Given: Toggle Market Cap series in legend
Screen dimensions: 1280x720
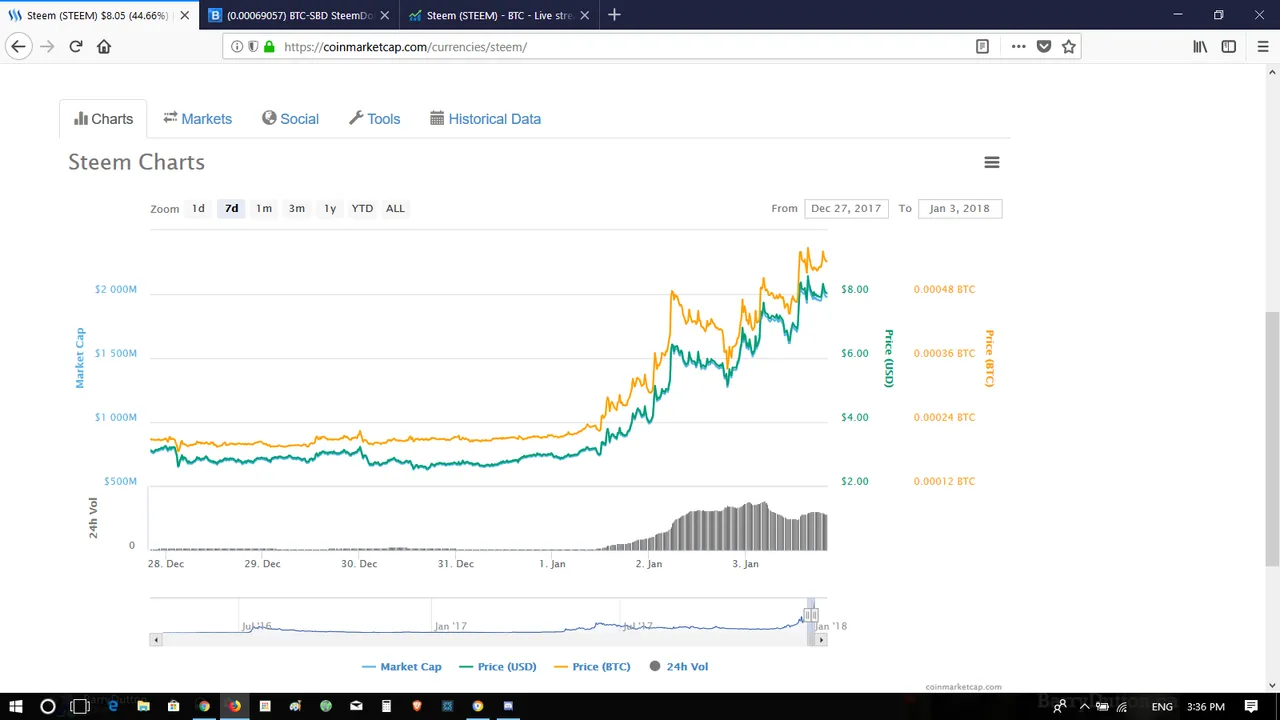Looking at the screenshot, I should pyautogui.click(x=401, y=666).
